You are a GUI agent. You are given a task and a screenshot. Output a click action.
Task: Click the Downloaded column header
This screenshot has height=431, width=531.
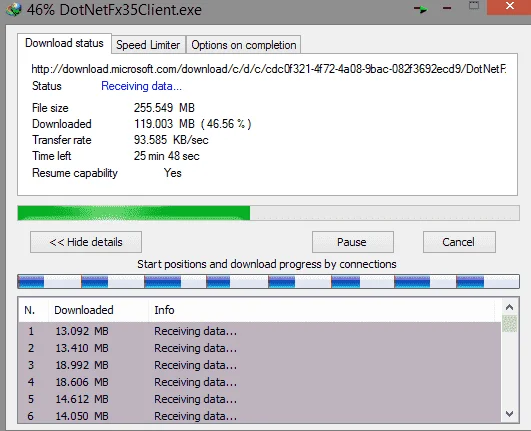point(99,310)
